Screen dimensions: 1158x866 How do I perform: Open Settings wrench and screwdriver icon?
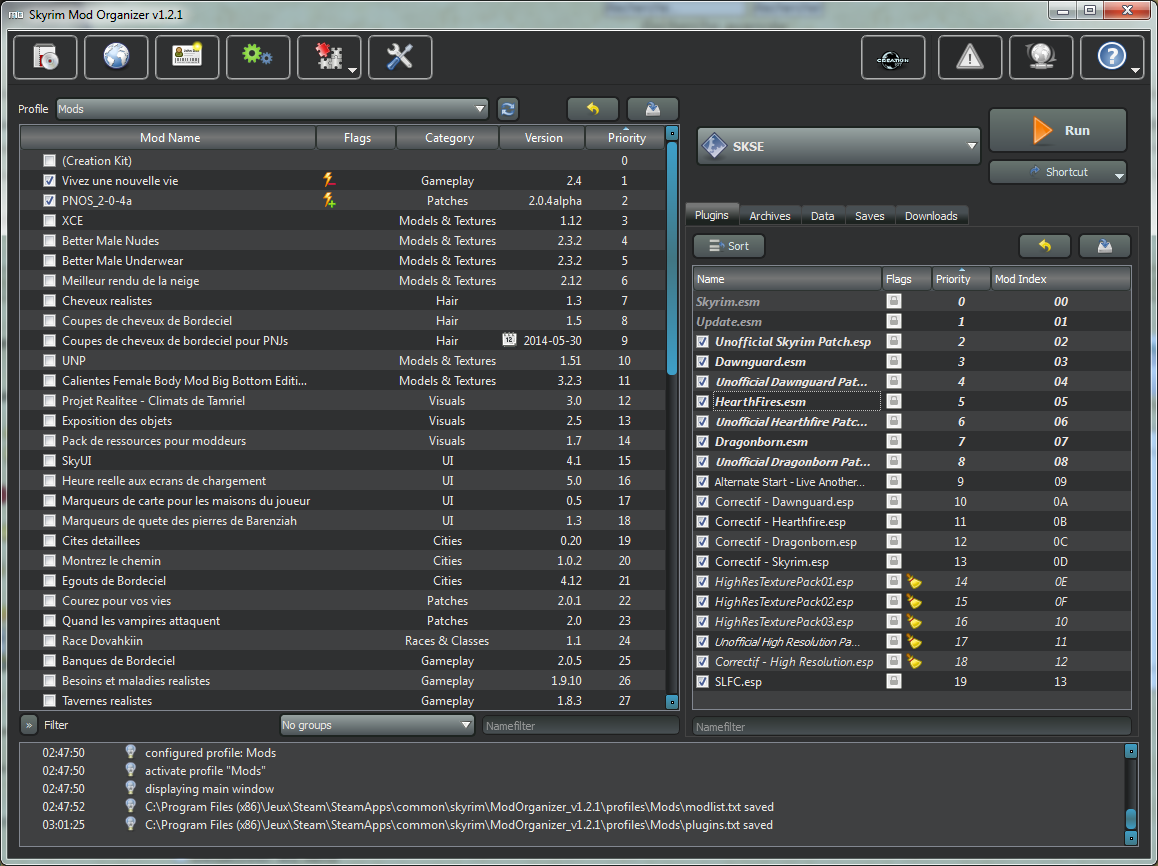tap(400, 57)
